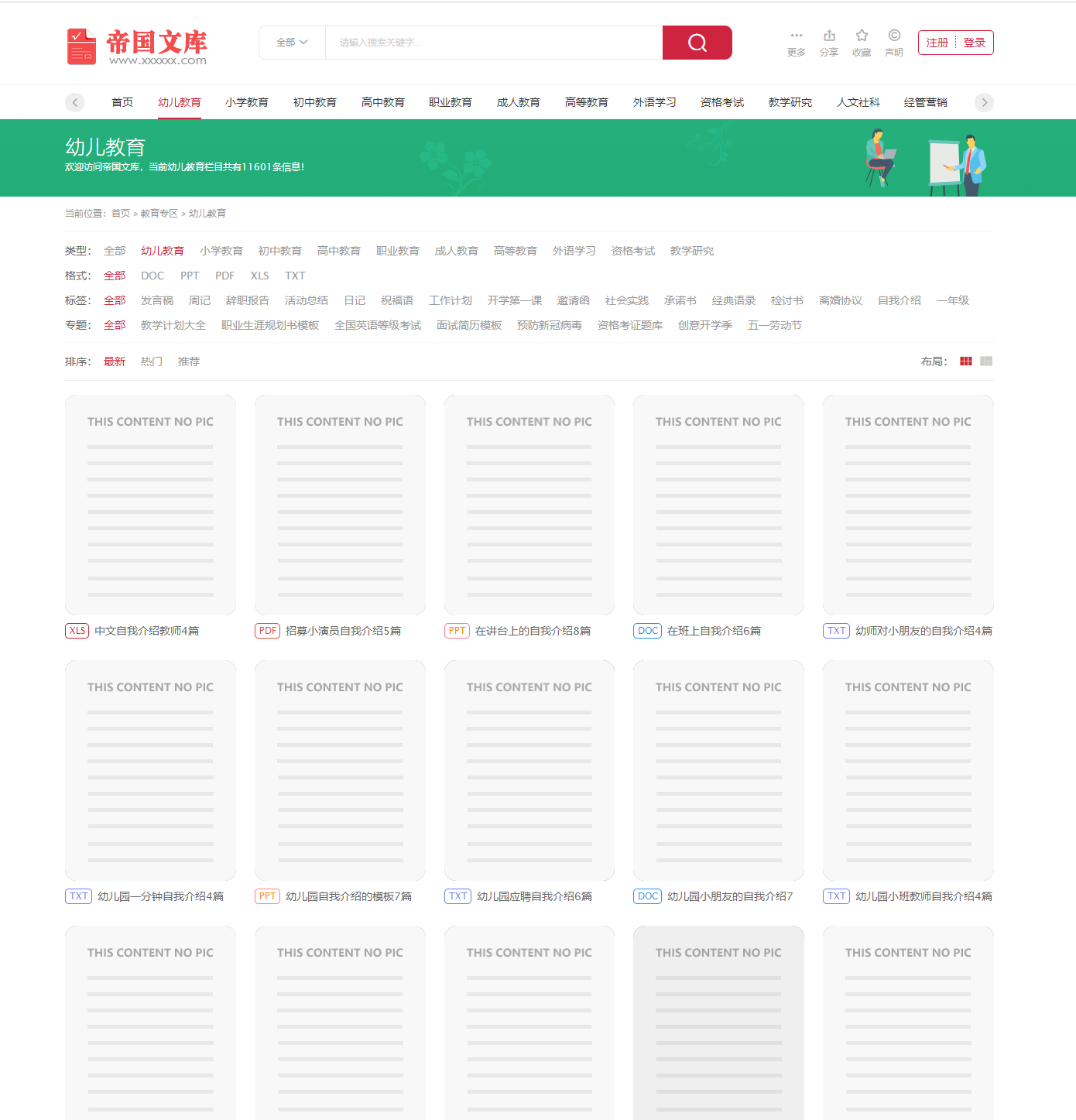Filter type by 高等教育
The width and height of the screenshot is (1076, 1120).
click(516, 251)
